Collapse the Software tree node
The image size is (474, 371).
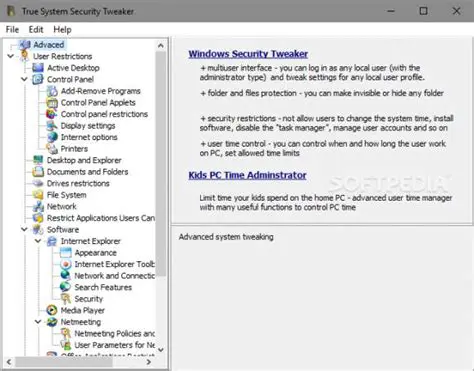(24, 229)
